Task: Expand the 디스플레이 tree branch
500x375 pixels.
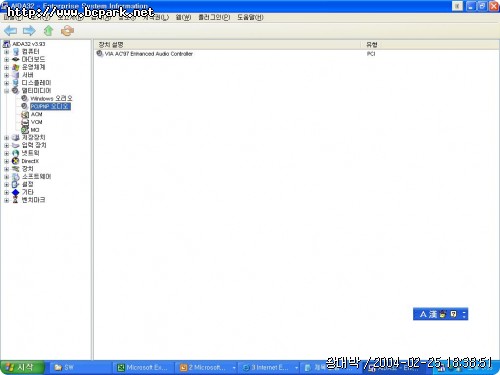Action: 6,83
